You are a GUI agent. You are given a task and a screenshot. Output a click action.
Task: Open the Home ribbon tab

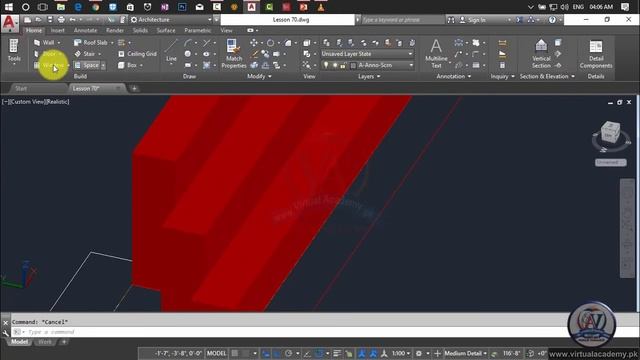(33, 31)
